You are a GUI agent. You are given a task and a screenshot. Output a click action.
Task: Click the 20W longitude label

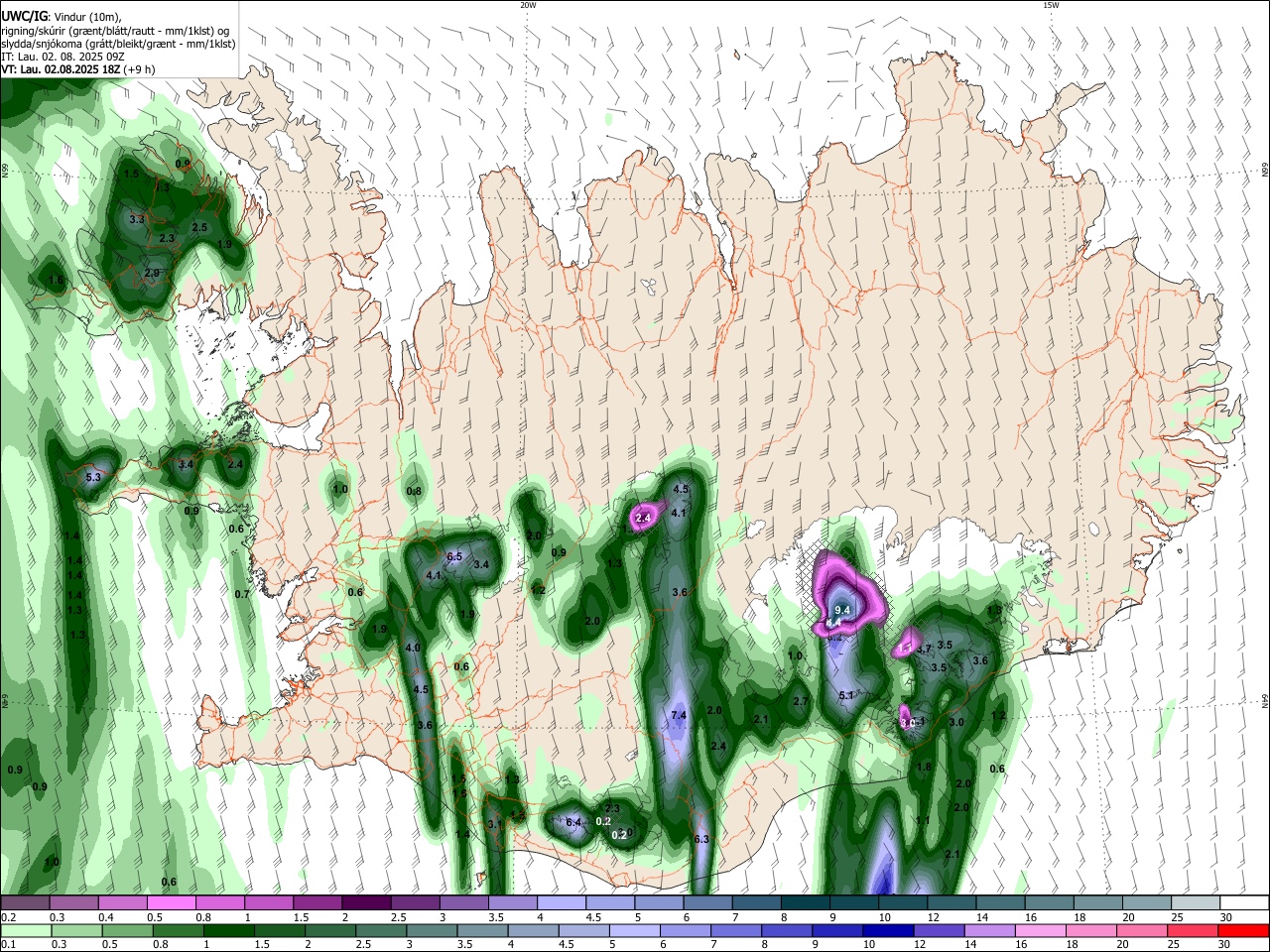pos(528,5)
